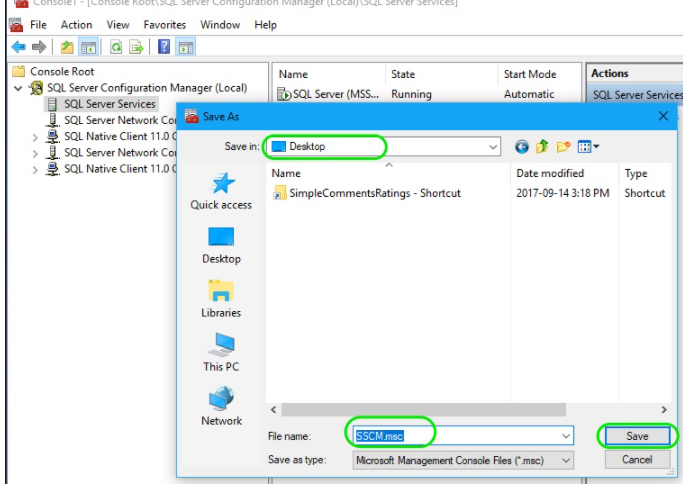Click the Save button
Screen dimensions: 683x488
[x=637, y=436]
